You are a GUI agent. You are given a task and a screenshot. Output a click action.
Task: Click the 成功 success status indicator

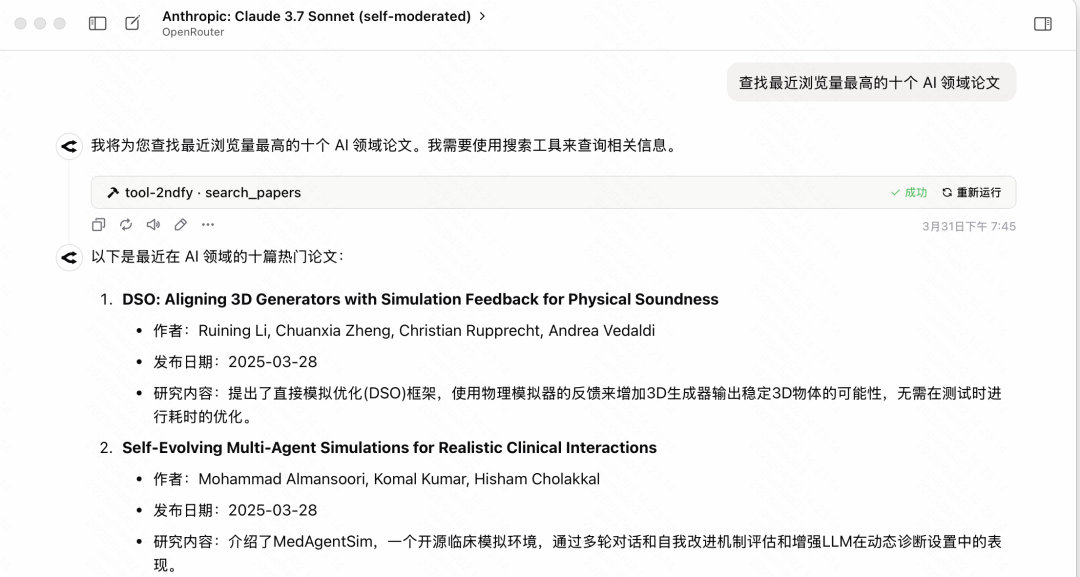[909, 193]
